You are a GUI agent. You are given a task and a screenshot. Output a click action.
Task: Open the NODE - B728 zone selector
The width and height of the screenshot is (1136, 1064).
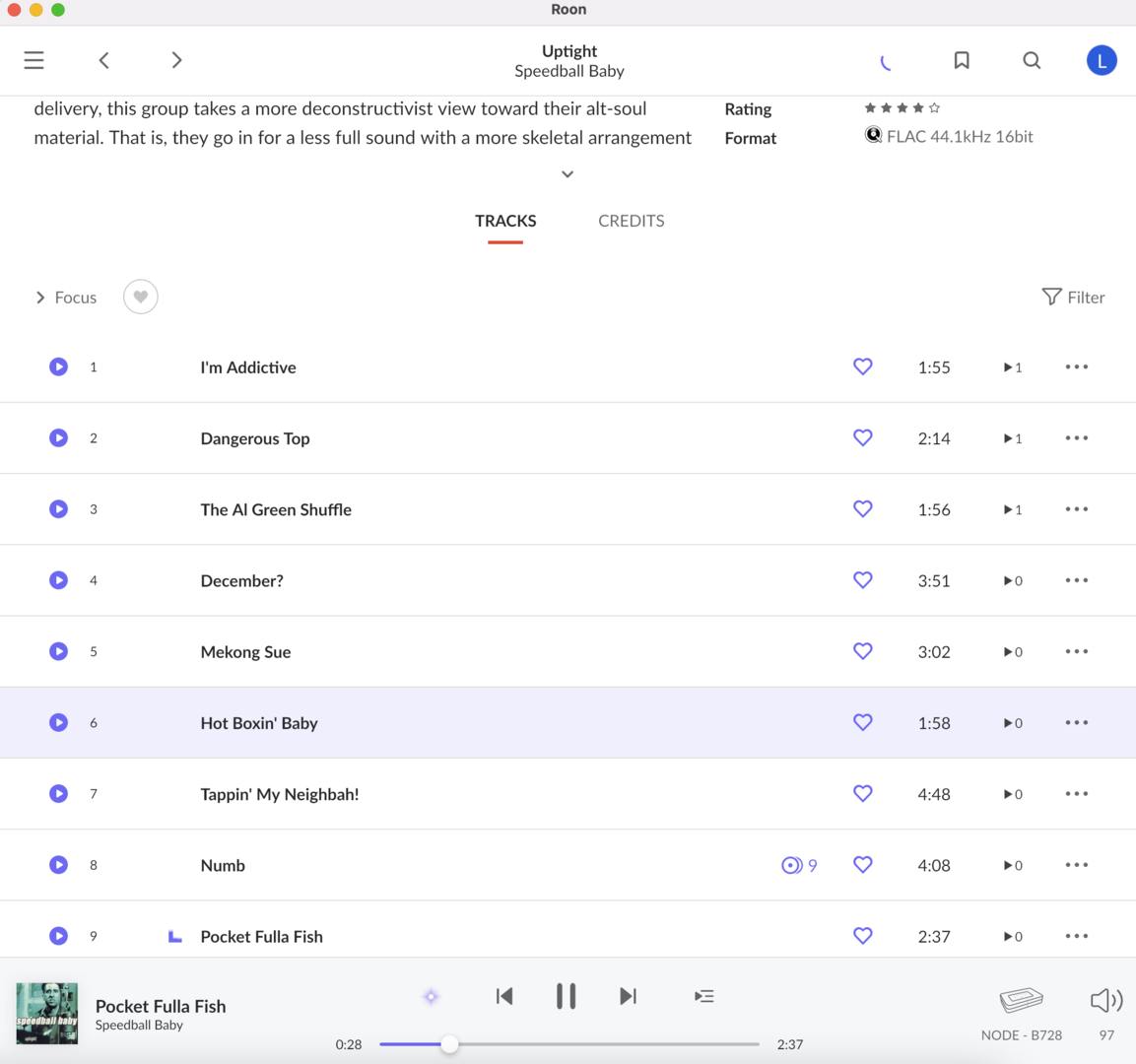(x=1022, y=1014)
